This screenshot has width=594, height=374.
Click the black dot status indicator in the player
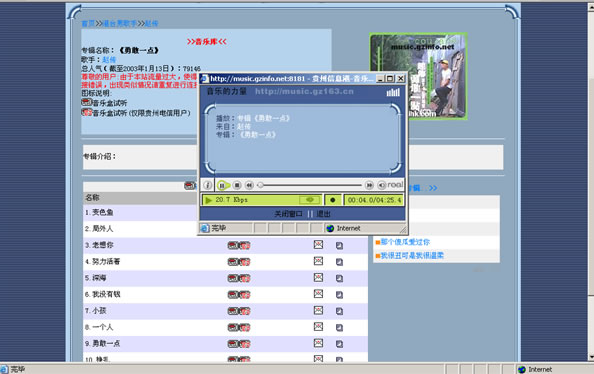point(333,200)
